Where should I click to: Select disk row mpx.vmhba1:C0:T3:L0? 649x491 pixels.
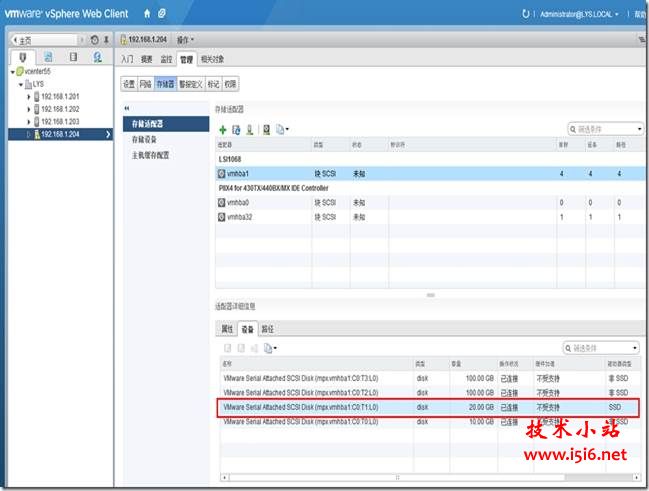[x=428, y=378]
